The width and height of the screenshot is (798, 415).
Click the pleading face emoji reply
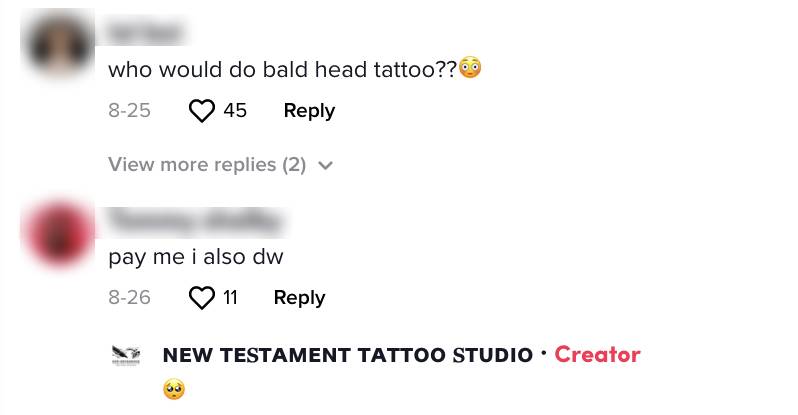pos(174,390)
